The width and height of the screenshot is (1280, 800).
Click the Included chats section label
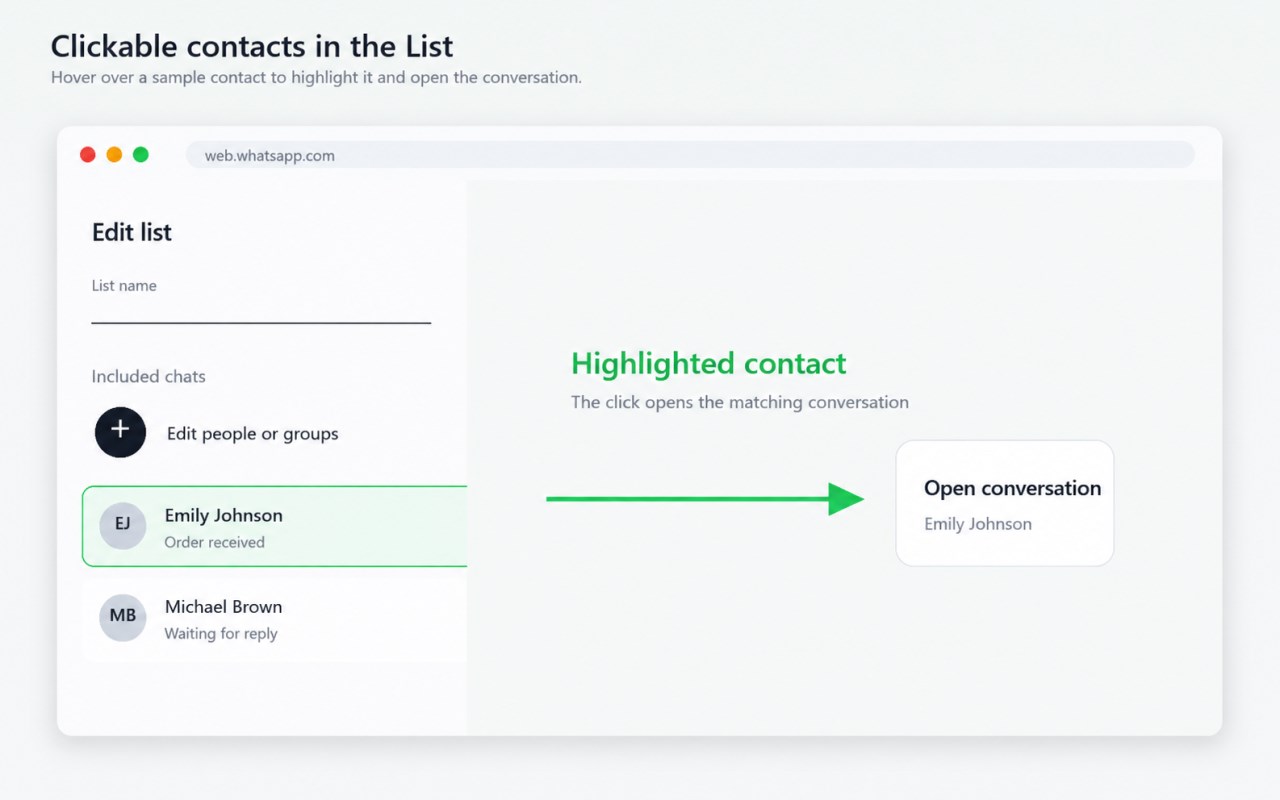(x=148, y=376)
